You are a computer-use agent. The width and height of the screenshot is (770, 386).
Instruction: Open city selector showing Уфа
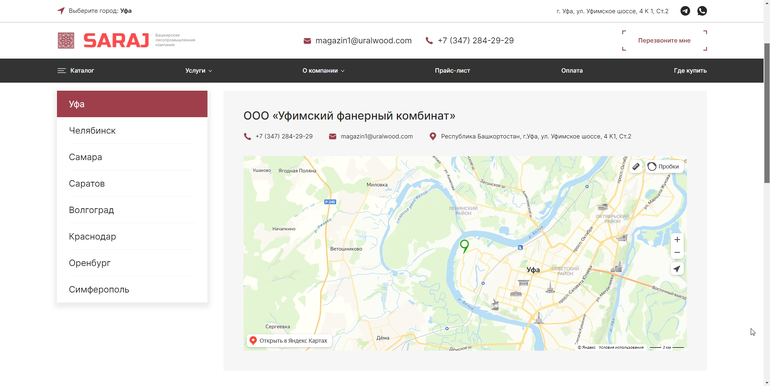pos(126,11)
